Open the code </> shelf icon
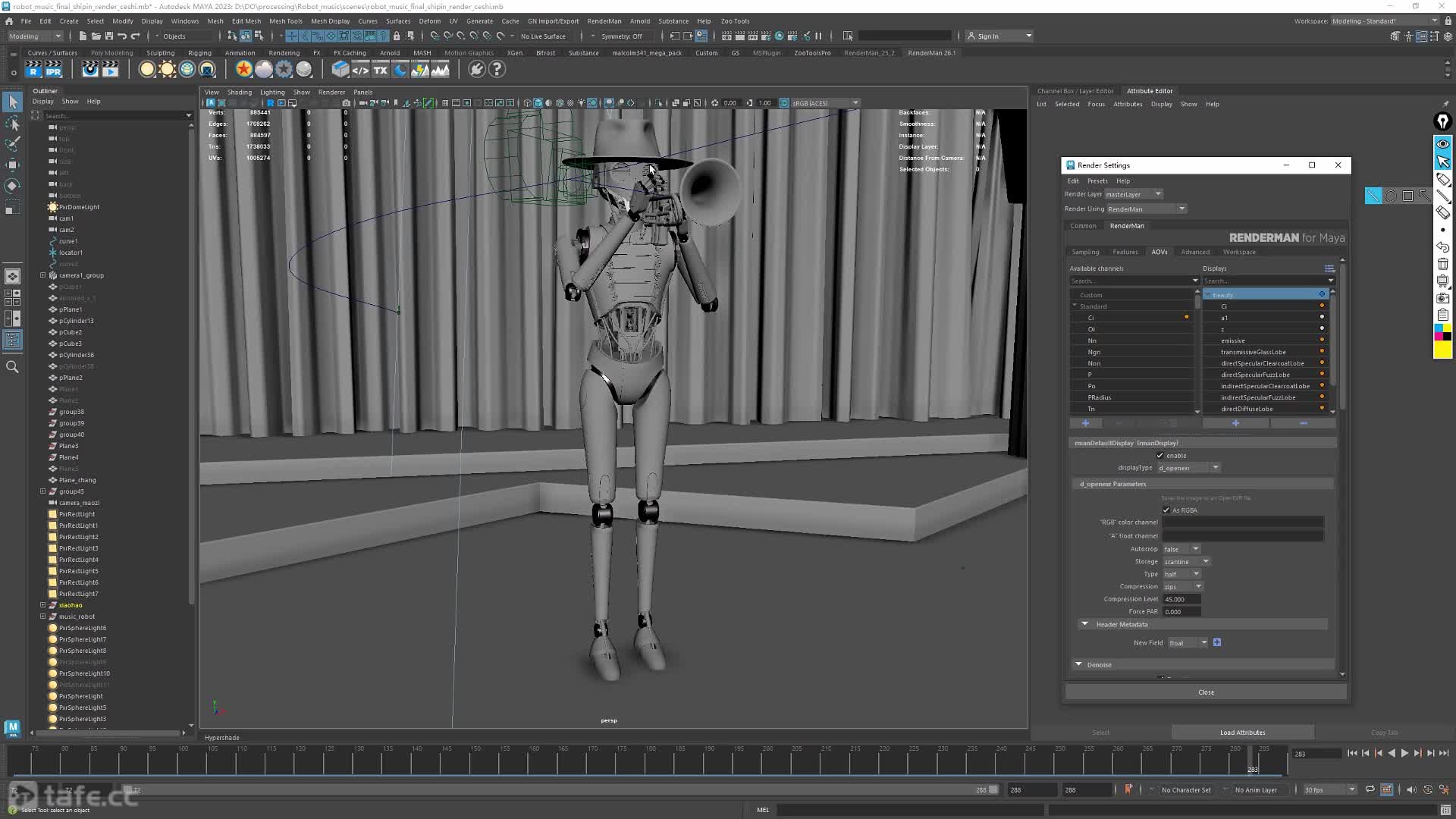The height and width of the screenshot is (819, 1456). click(360, 70)
